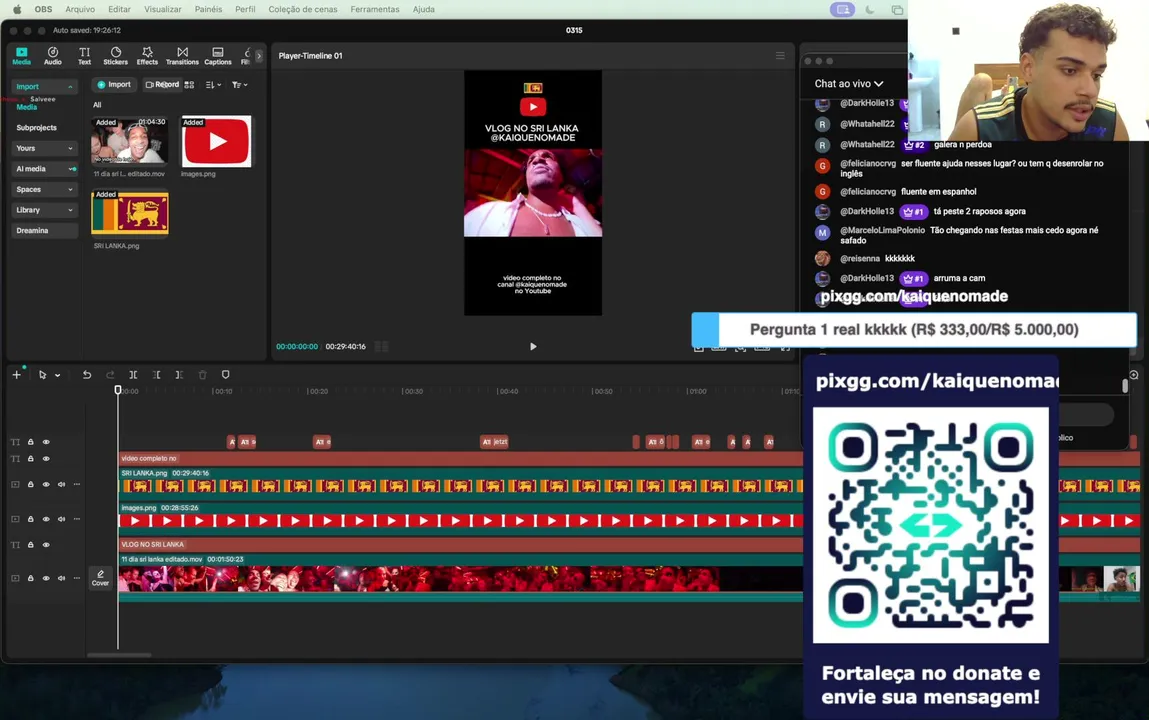Open the Effects panel
The height and width of the screenshot is (720, 1149).
tap(147, 56)
